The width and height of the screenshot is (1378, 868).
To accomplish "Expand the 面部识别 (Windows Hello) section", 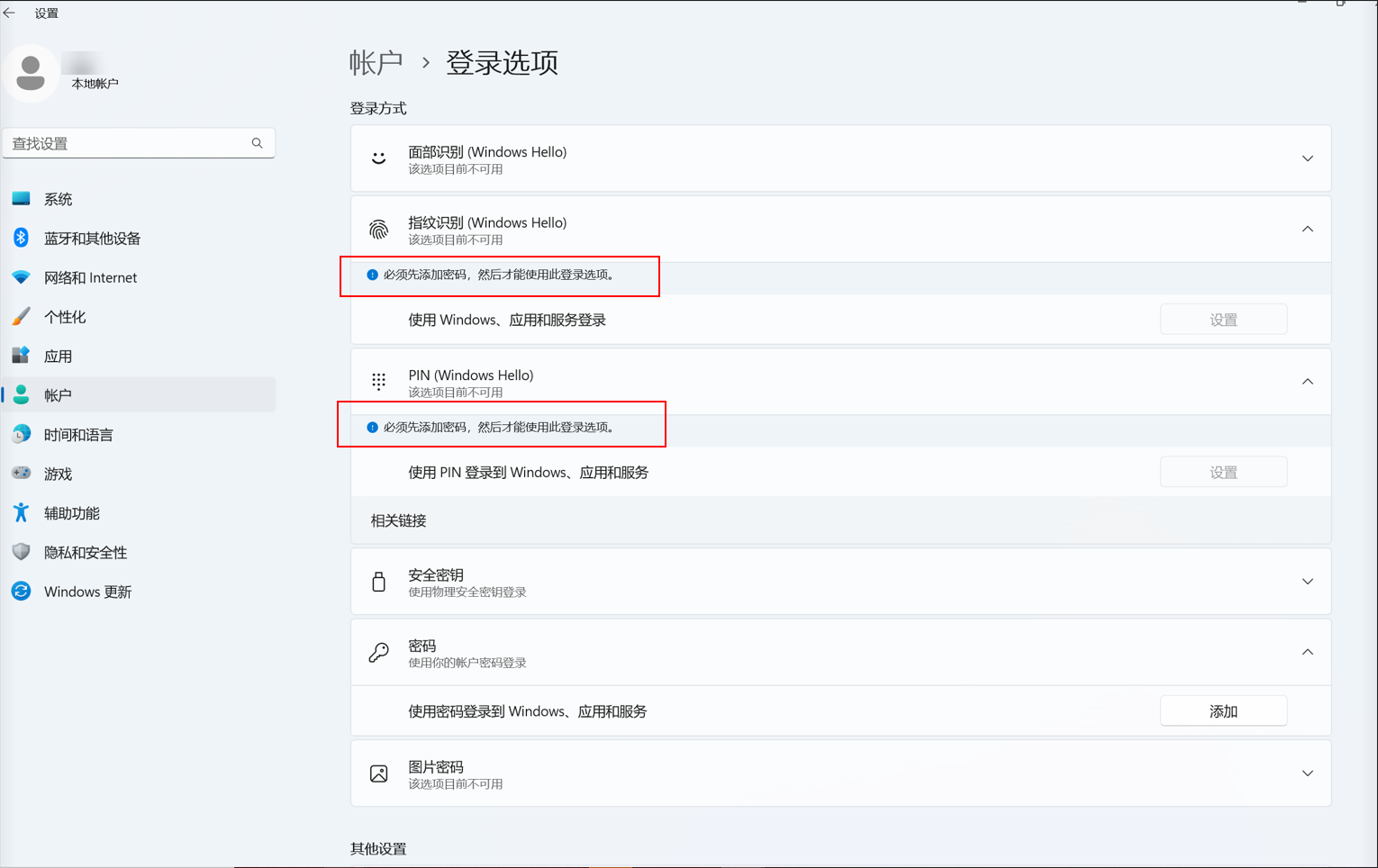I will [1307, 158].
